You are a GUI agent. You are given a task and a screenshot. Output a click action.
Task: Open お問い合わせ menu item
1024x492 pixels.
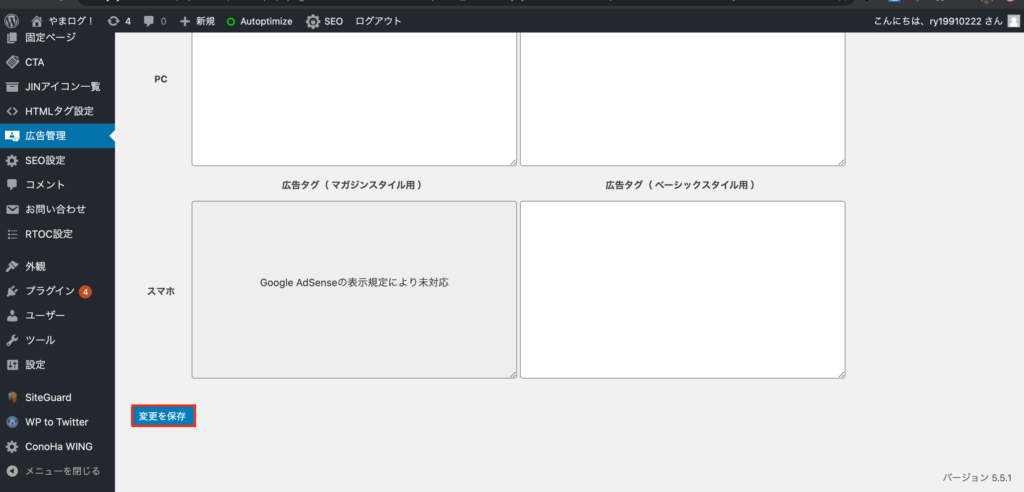pyautogui.click(x=57, y=210)
